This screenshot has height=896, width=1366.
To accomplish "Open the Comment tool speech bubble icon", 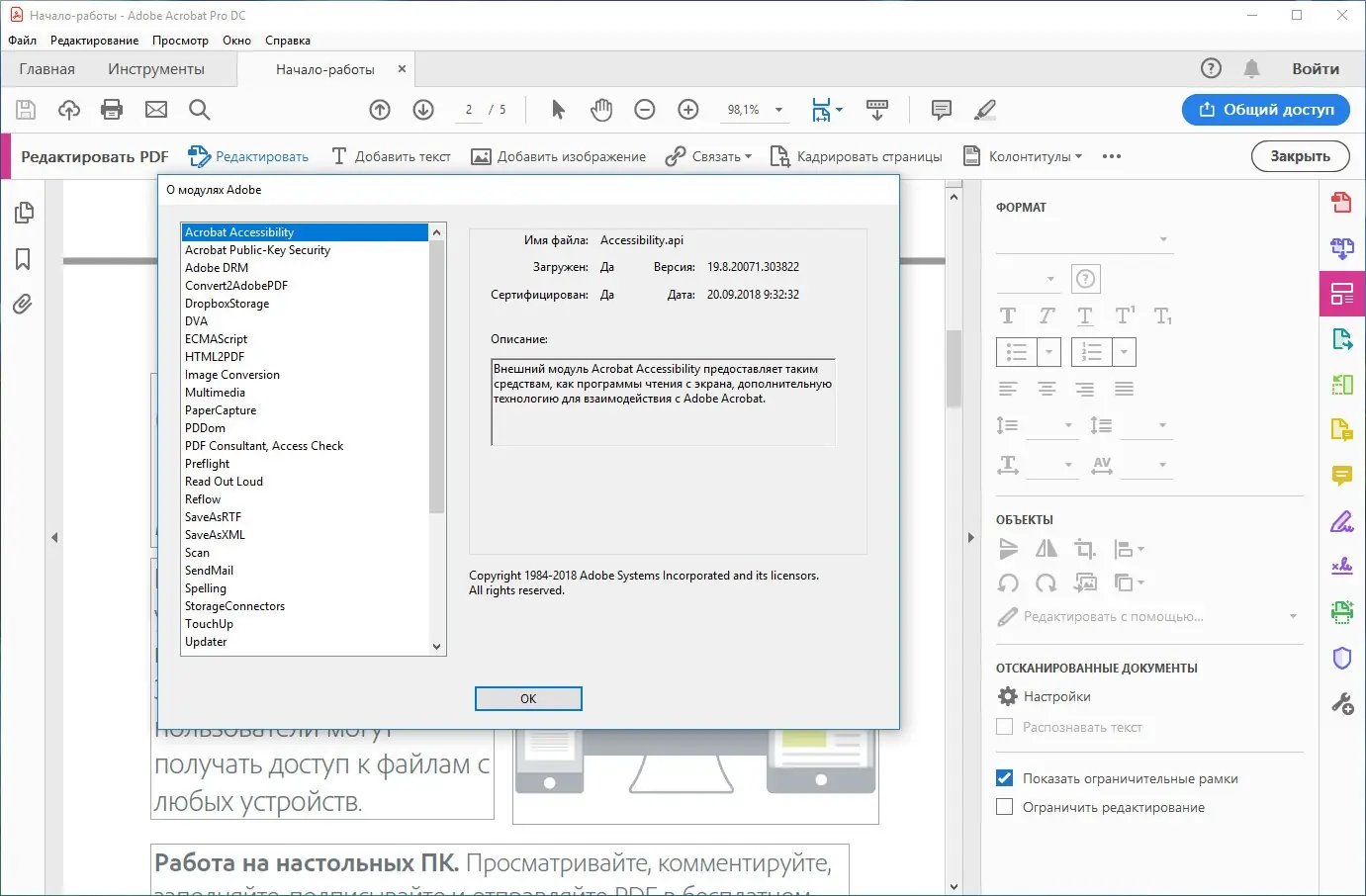I will coord(1342,476).
